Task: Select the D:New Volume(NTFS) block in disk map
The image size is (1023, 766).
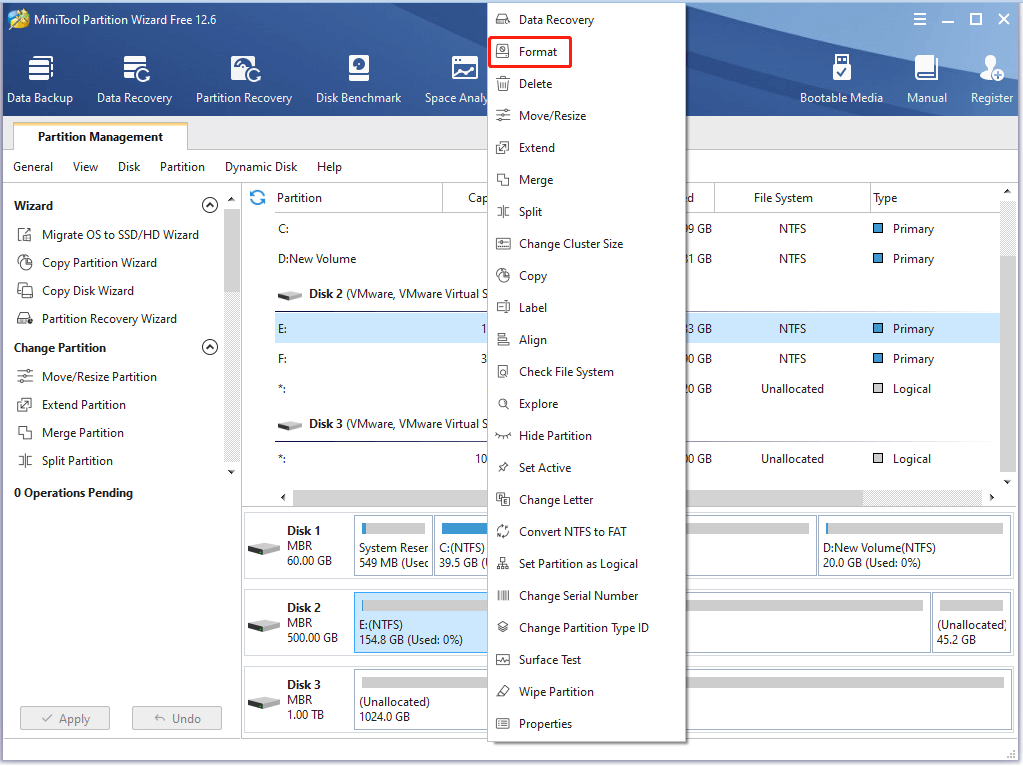Action: (914, 545)
